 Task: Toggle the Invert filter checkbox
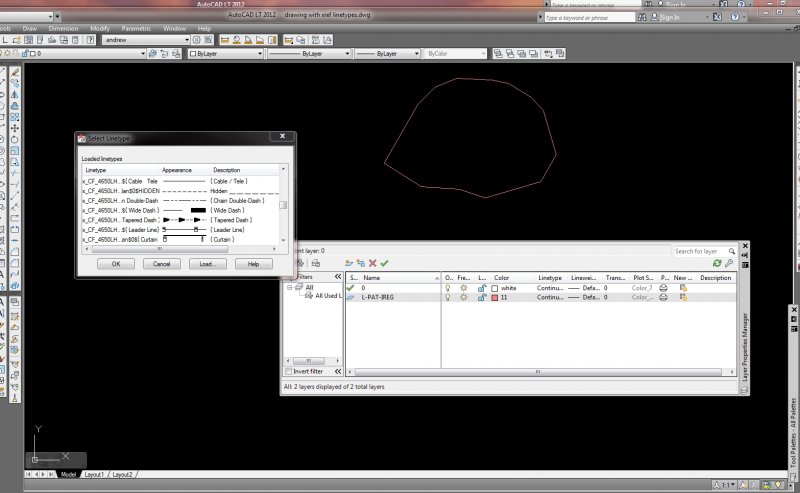(x=289, y=373)
